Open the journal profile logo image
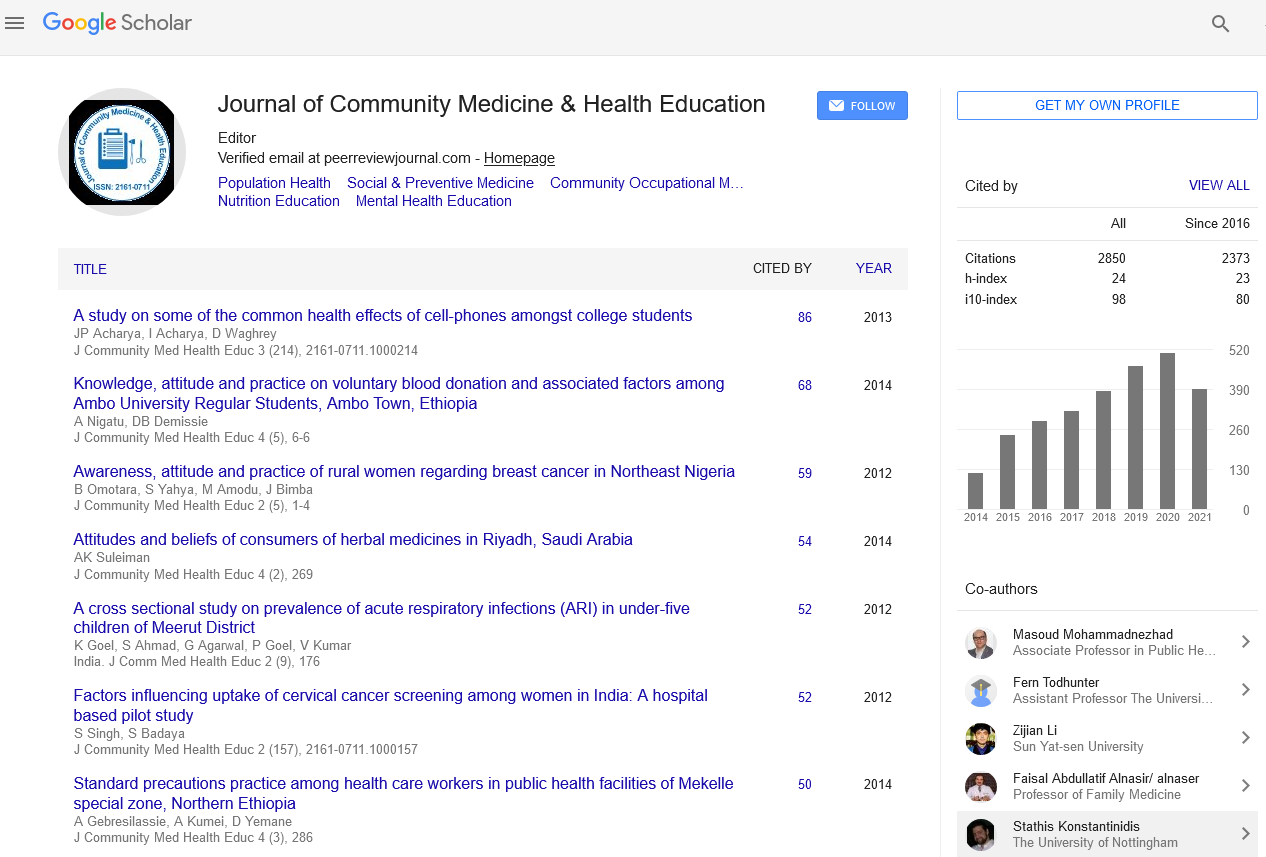This screenshot has height=857, width=1266. click(121, 152)
